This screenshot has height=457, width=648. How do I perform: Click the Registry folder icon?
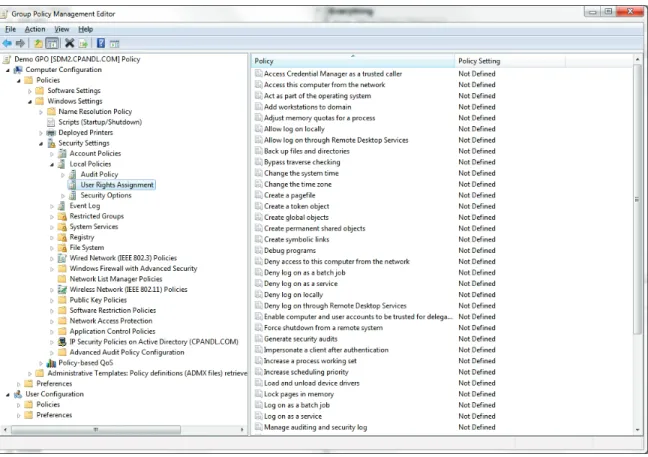click(x=62, y=237)
